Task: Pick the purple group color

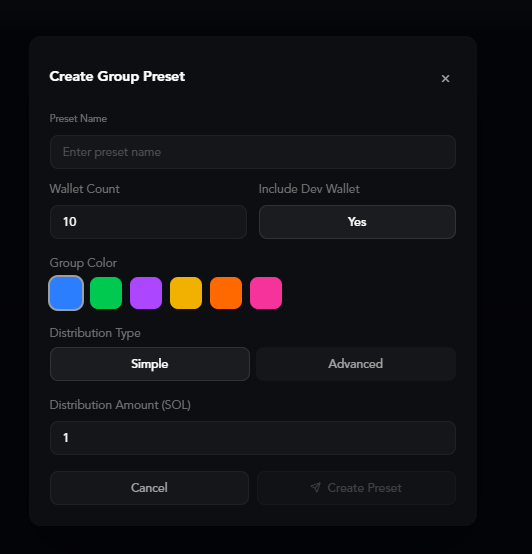Action: pyautogui.click(x=146, y=293)
